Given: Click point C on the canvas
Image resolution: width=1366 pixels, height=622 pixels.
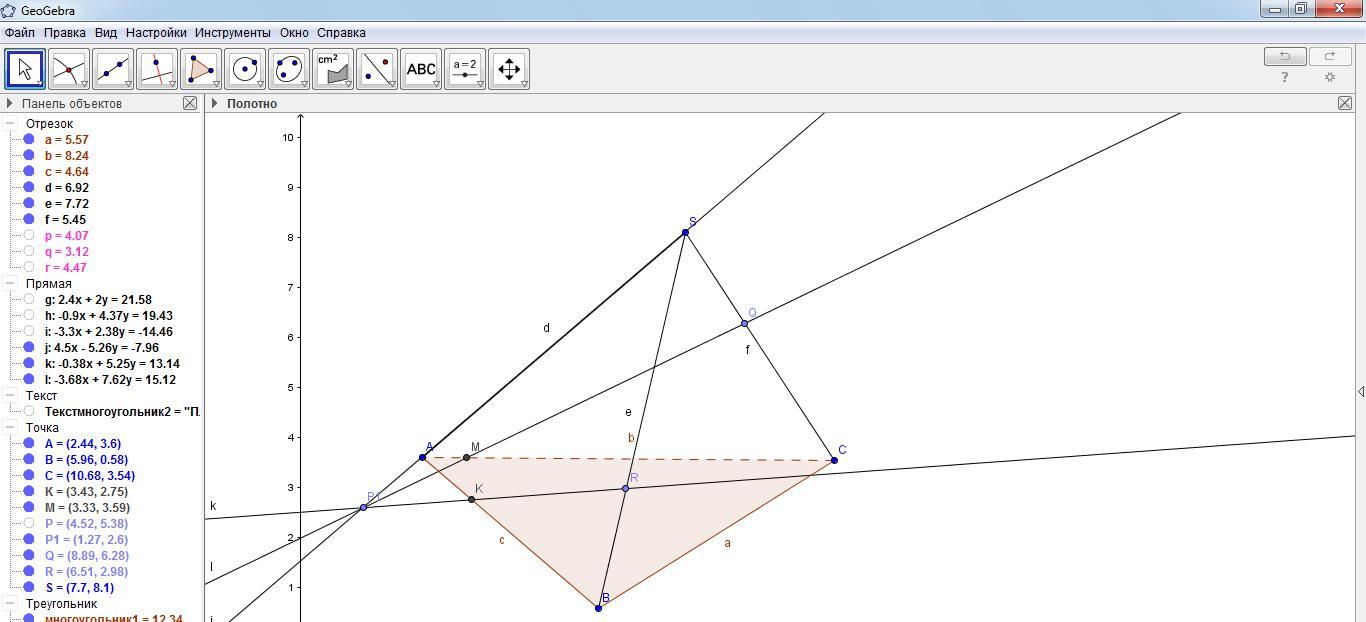Looking at the screenshot, I should (834, 460).
